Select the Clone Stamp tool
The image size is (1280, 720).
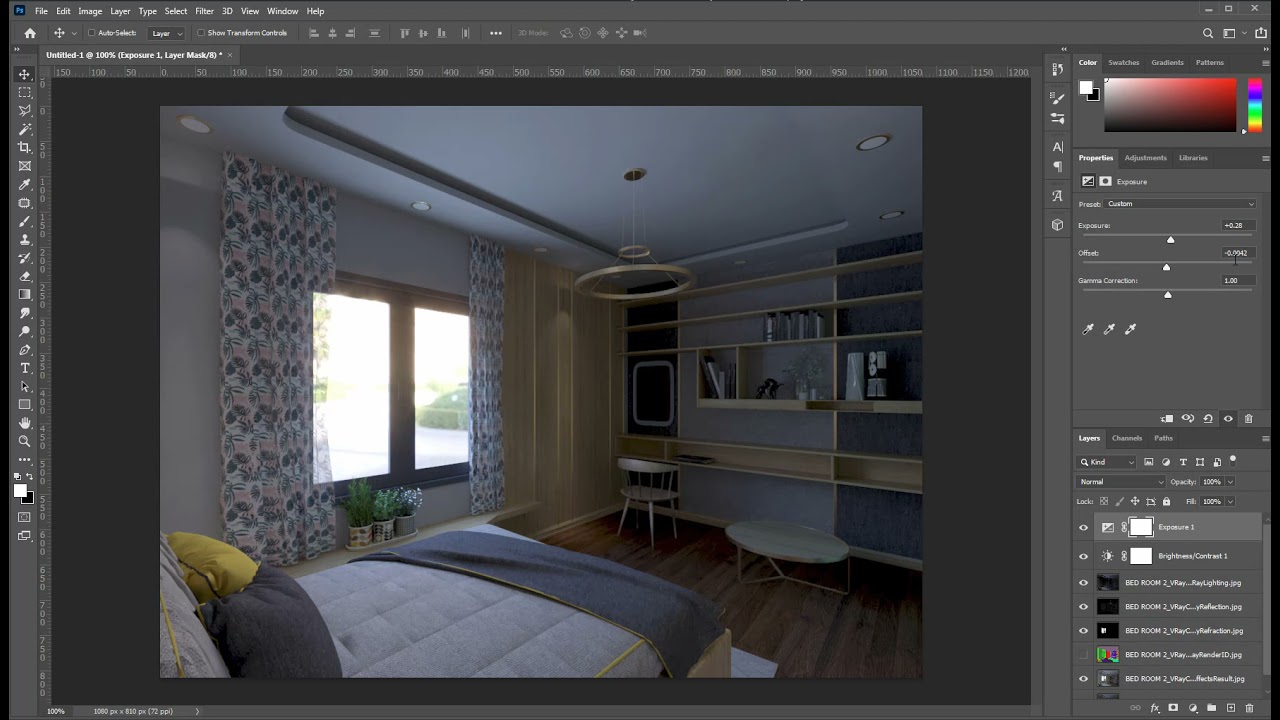point(25,239)
